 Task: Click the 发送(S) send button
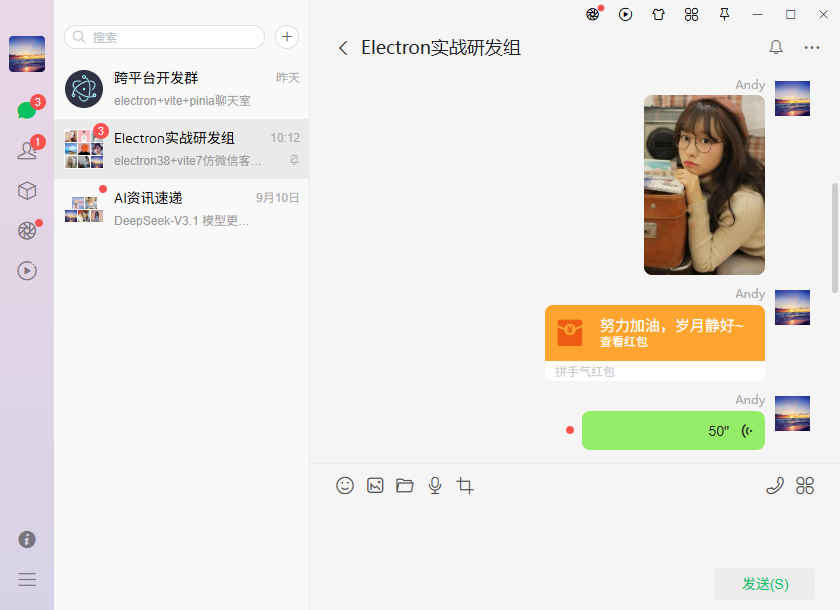click(765, 584)
